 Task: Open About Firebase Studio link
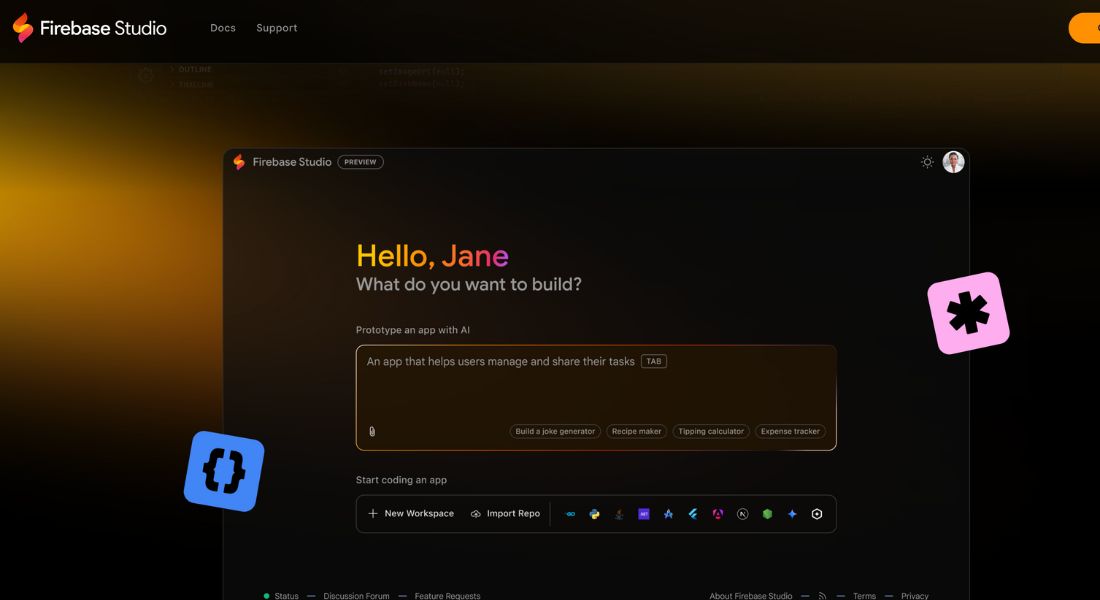click(x=751, y=596)
